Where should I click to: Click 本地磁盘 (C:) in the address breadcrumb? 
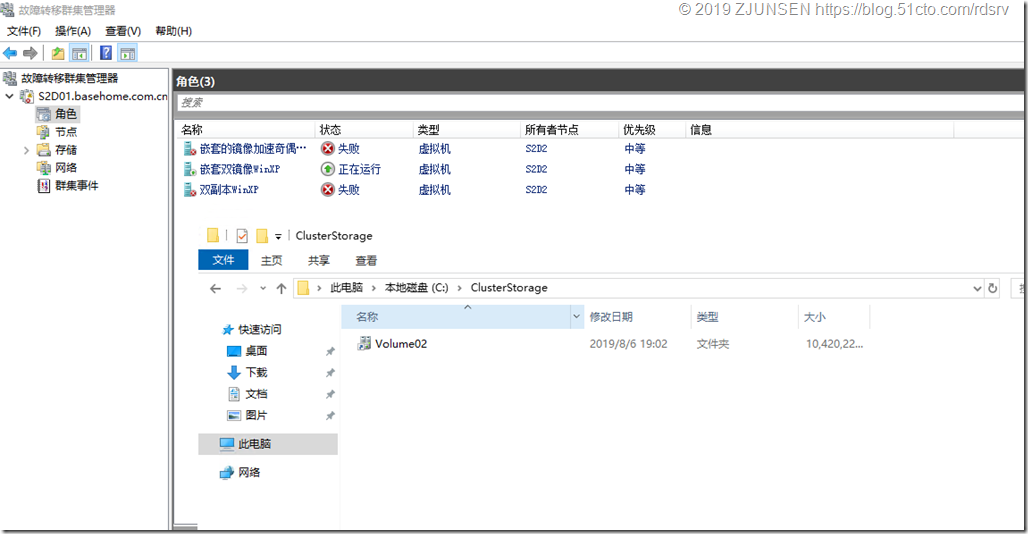pos(416,288)
